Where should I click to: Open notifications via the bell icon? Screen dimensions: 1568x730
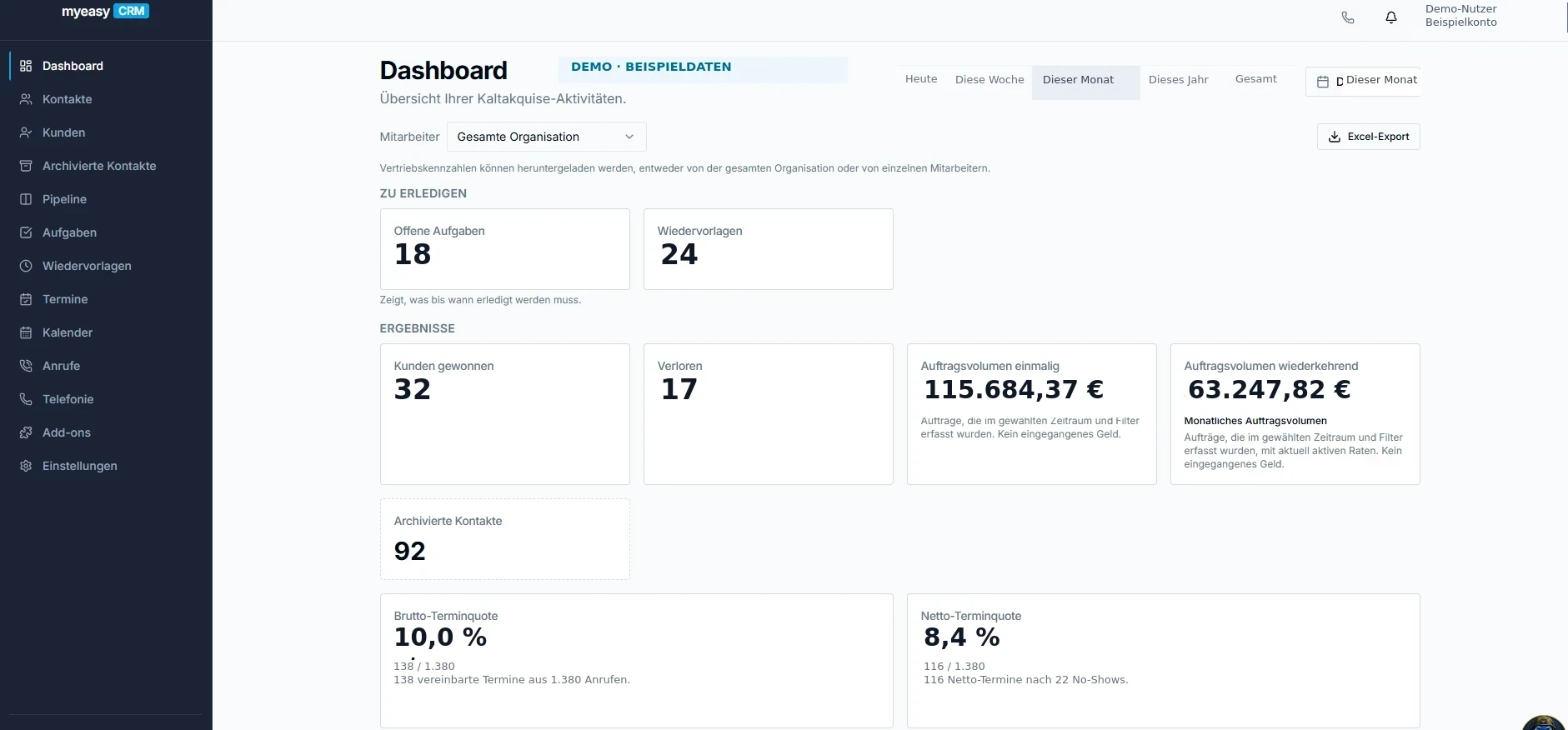tap(1391, 17)
